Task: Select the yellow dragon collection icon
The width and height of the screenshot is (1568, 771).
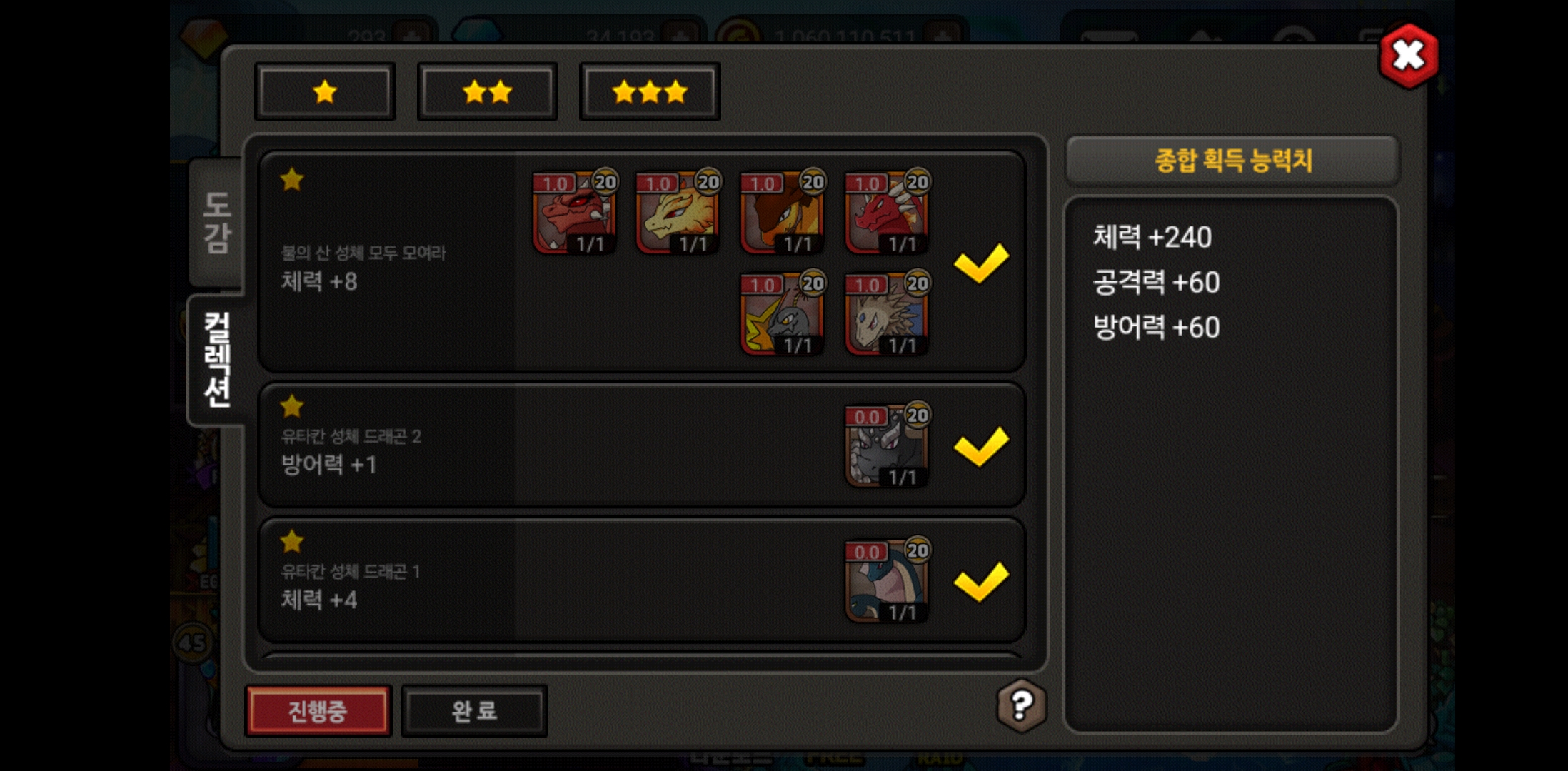Action: pyautogui.click(x=678, y=213)
